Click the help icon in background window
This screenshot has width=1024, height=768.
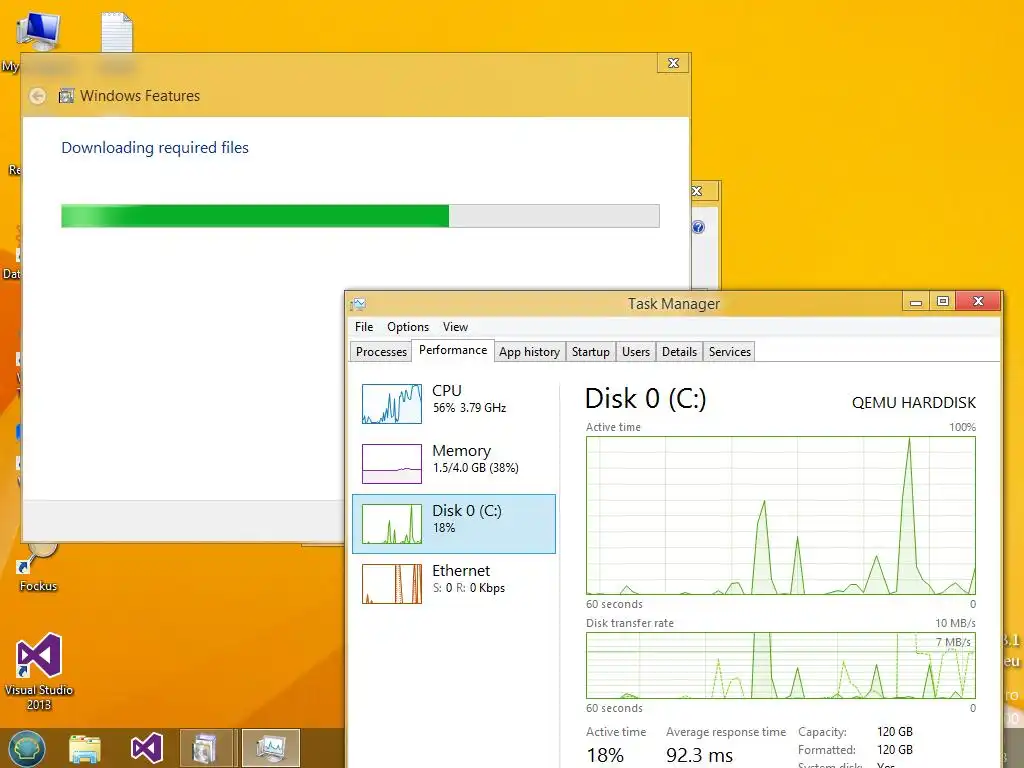tap(698, 227)
